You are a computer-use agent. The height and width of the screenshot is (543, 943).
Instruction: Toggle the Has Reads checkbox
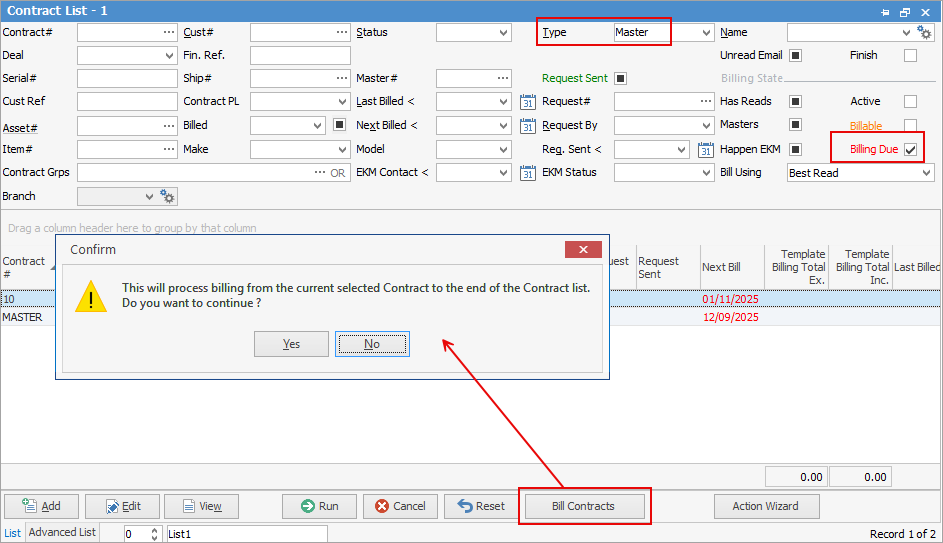pos(795,102)
